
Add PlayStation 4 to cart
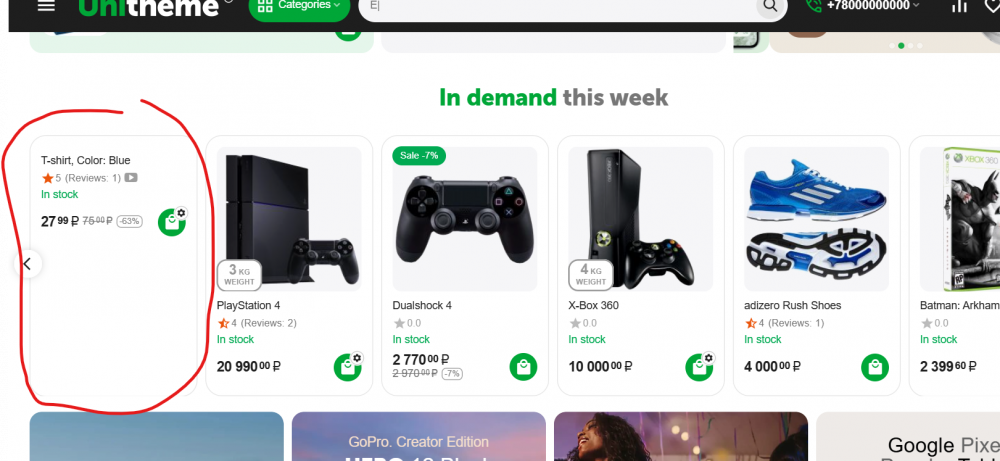pos(348,367)
